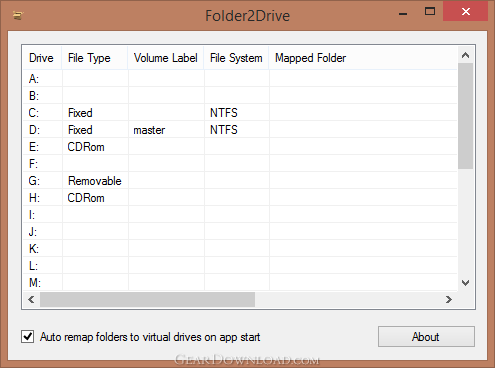Sort by the File Type column header
Screen dimensions: 495x368
pyautogui.click(x=95, y=58)
